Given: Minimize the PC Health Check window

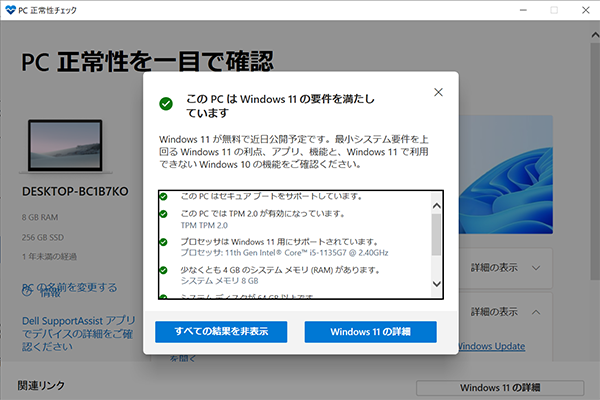Looking at the screenshot, I should click(x=523, y=10).
